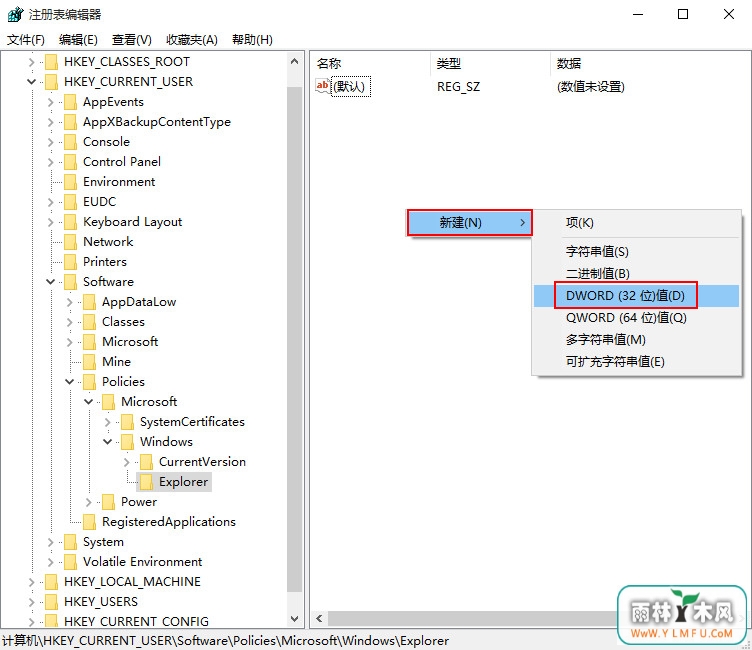Expand the AppEvents tree node
The height and width of the screenshot is (650, 752).
50,102
